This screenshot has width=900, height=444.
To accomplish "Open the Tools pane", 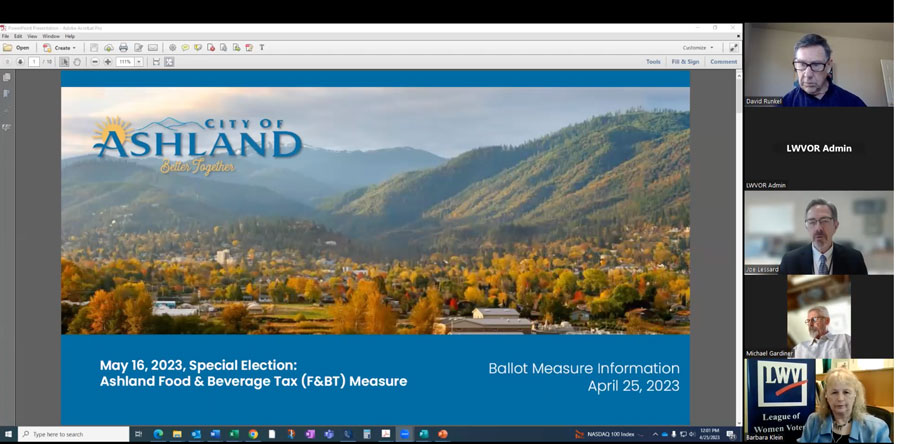I will pyautogui.click(x=653, y=61).
